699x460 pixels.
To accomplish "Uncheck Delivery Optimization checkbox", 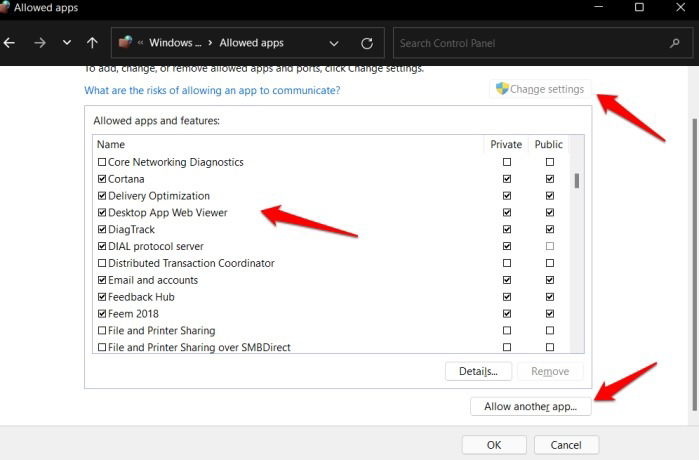I will tap(102, 196).
